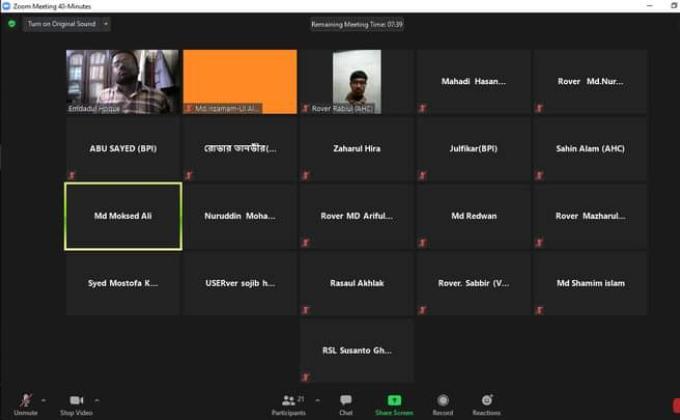The width and height of the screenshot is (680, 420).
Task: Select the orange Md Inzamam-Ul video tile
Action: (x=240, y=82)
